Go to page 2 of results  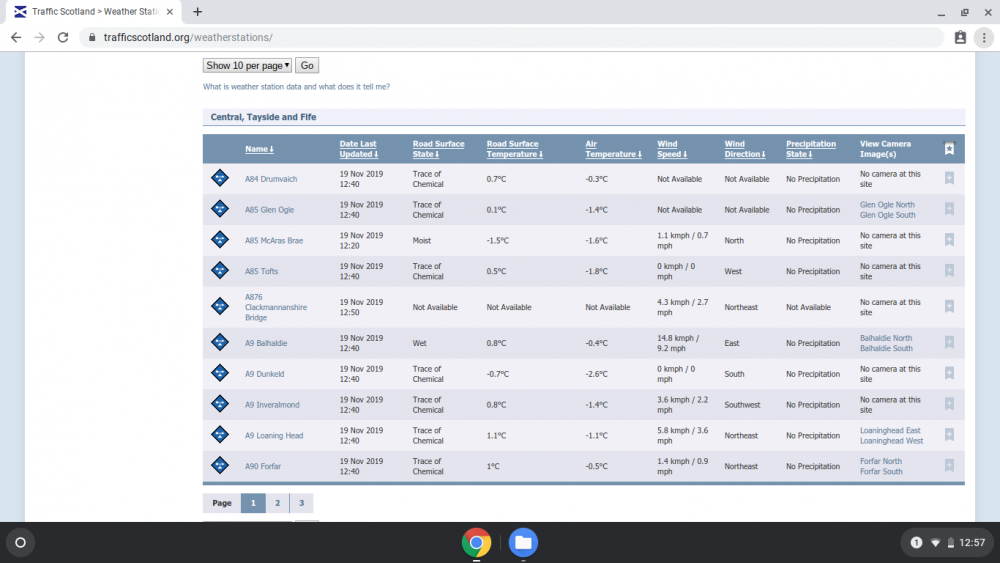pyautogui.click(x=277, y=503)
